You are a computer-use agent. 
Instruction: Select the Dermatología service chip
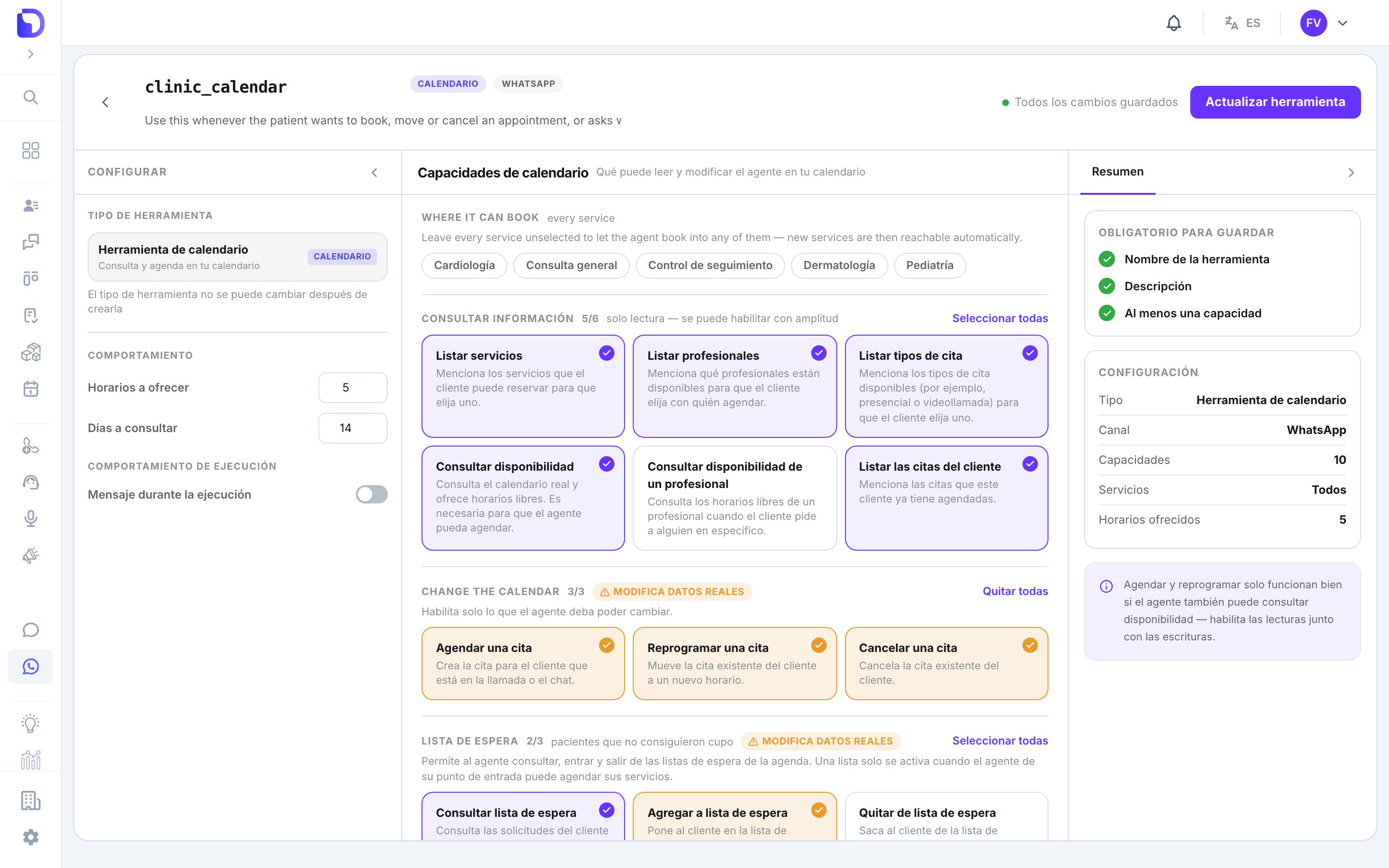[x=839, y=265]
